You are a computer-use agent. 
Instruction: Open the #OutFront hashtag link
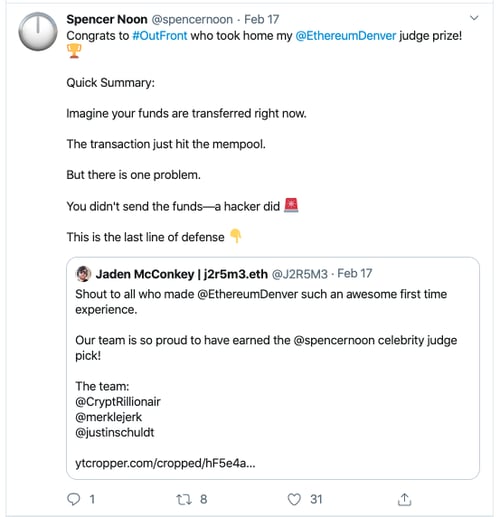[x=160, y=36]
